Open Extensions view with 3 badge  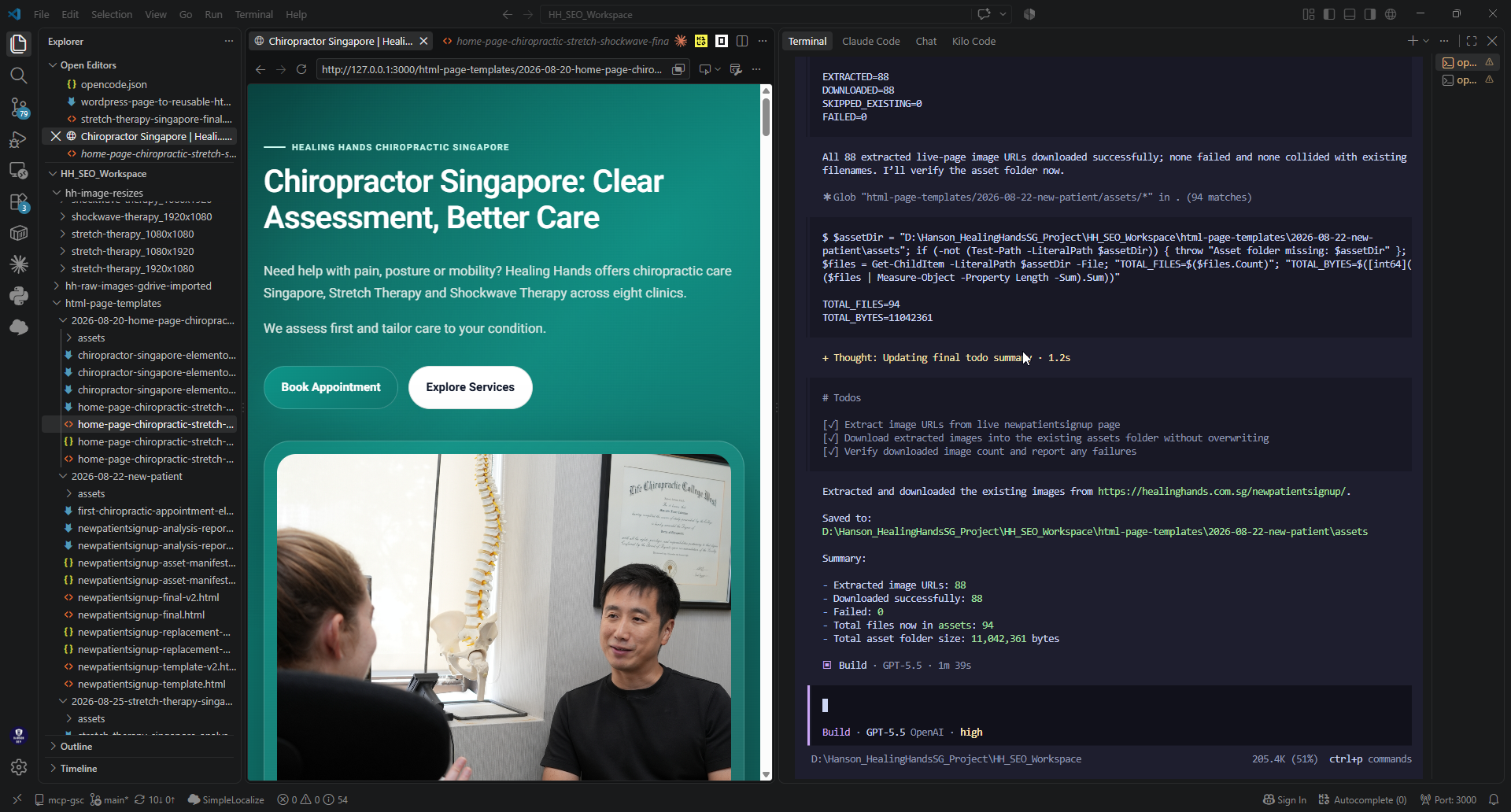(19, 202)
